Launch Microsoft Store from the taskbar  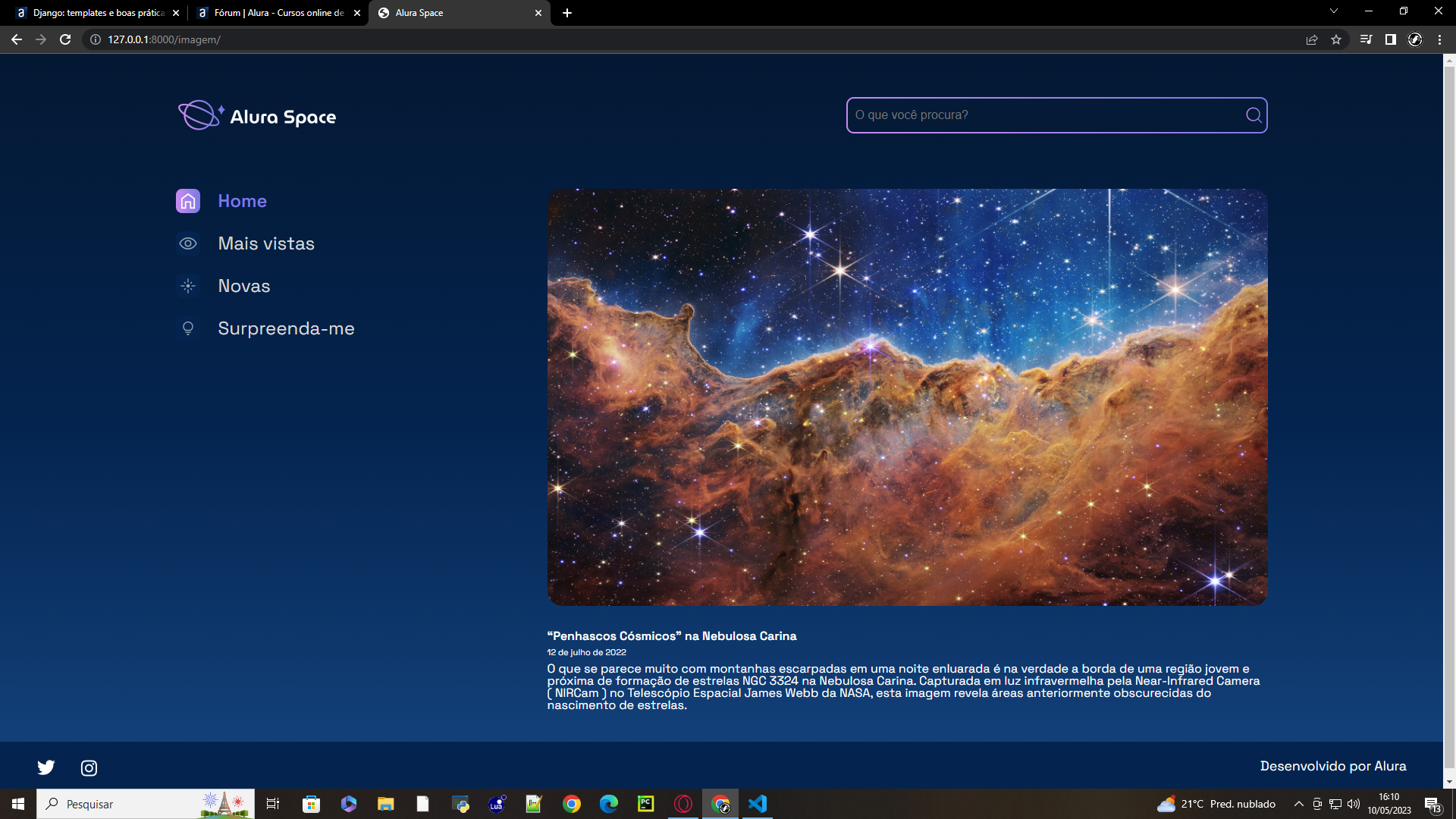[312, 804]
